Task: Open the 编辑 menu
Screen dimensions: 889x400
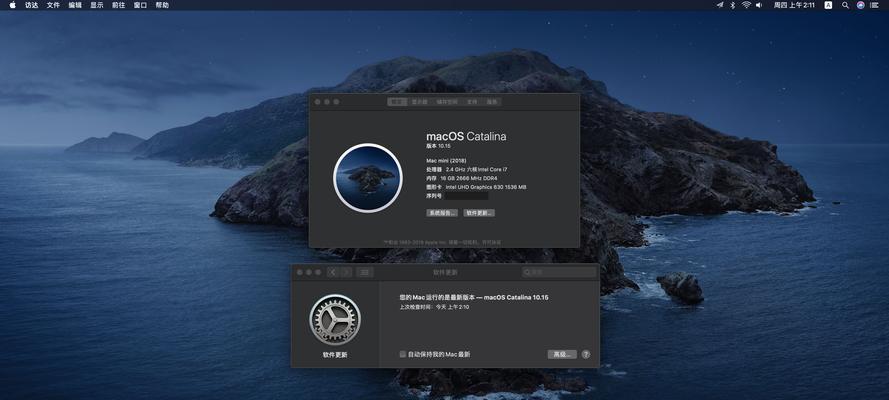Action: point(75,5)
